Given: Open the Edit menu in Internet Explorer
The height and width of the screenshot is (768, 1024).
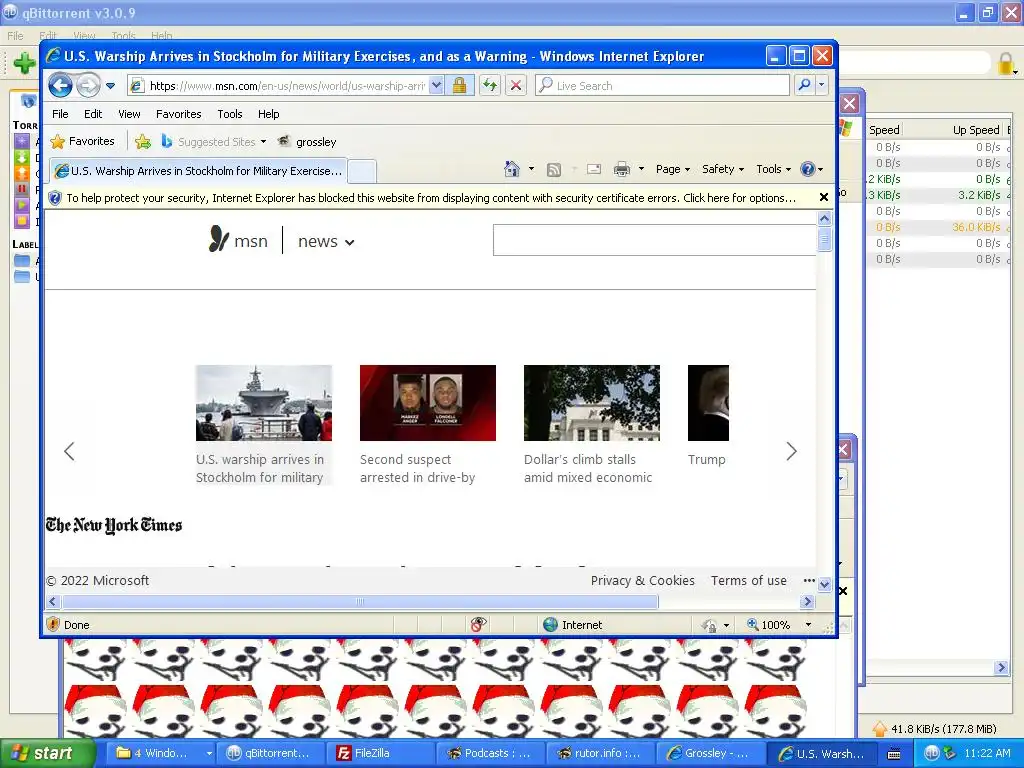Looking at the screenshot, I should point(93,114).
